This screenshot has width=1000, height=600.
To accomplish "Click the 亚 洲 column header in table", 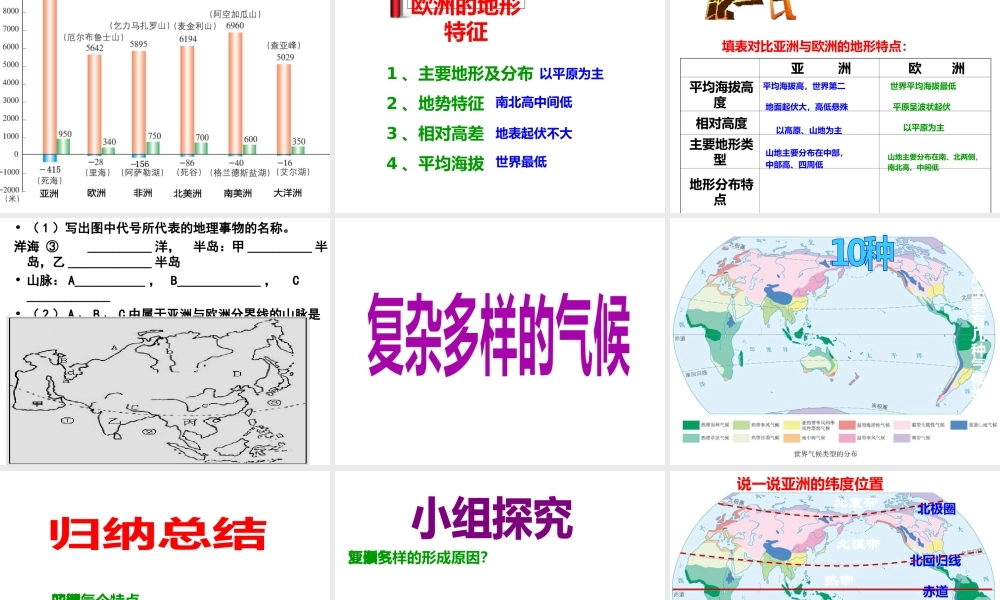I will [x=820, y=68].
